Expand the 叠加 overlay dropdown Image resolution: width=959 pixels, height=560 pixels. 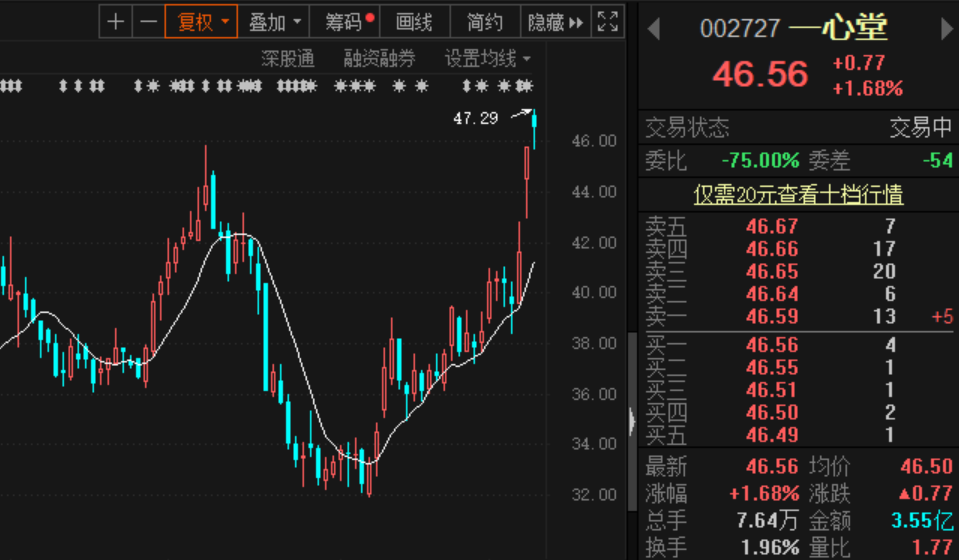tap(274, 22)
